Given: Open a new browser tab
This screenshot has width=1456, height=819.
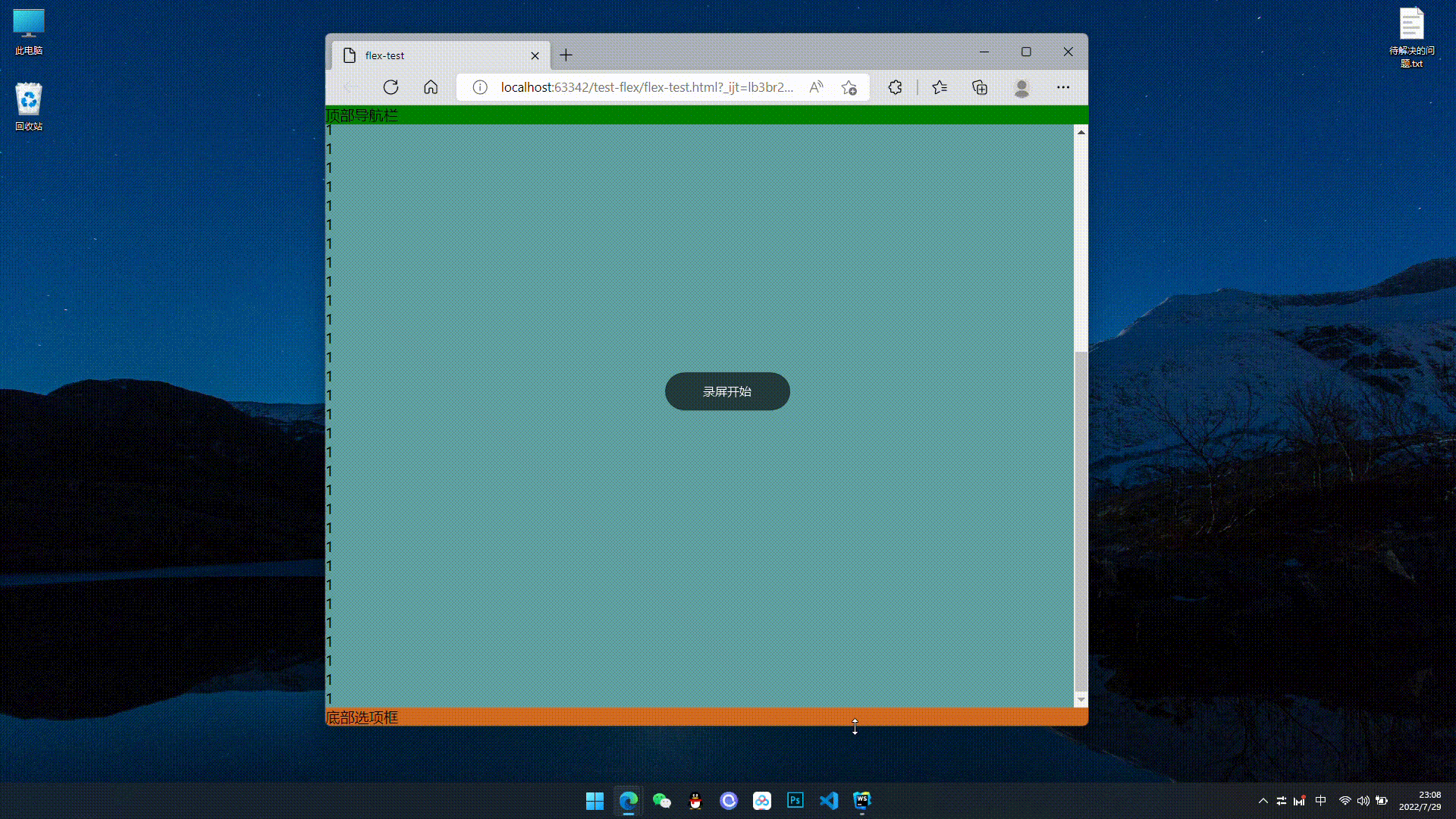Looking at the screenshot, I should (566, 55).
